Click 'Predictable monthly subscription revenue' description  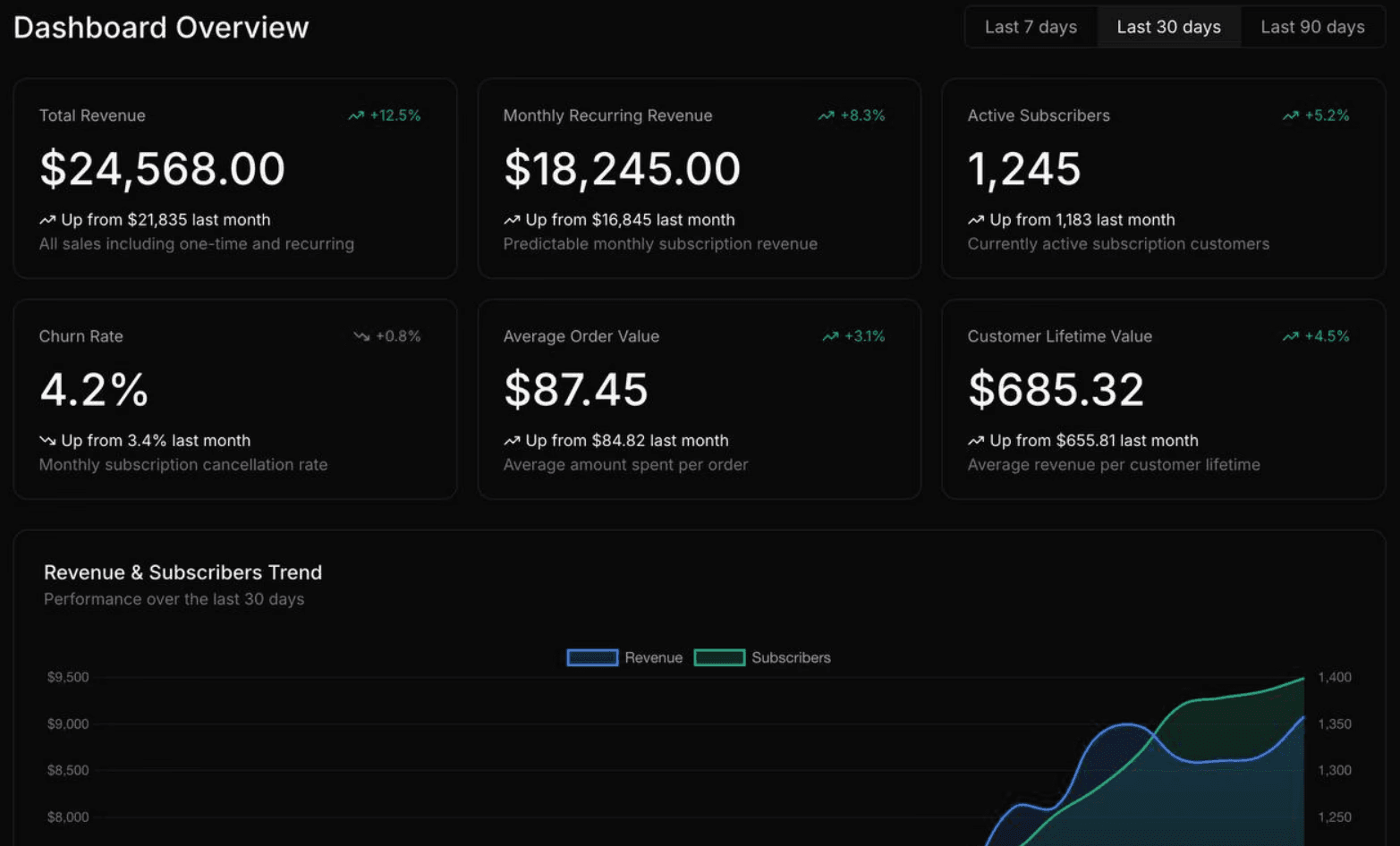click(660, 244)
